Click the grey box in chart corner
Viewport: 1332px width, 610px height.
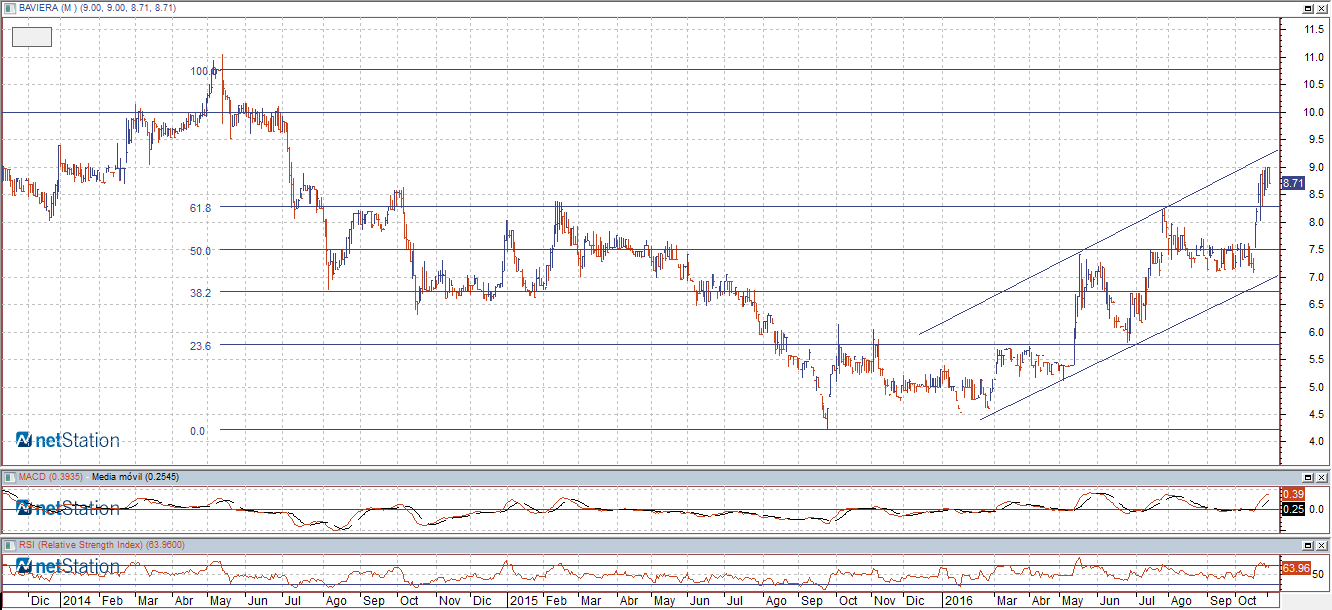coord(31,37)
